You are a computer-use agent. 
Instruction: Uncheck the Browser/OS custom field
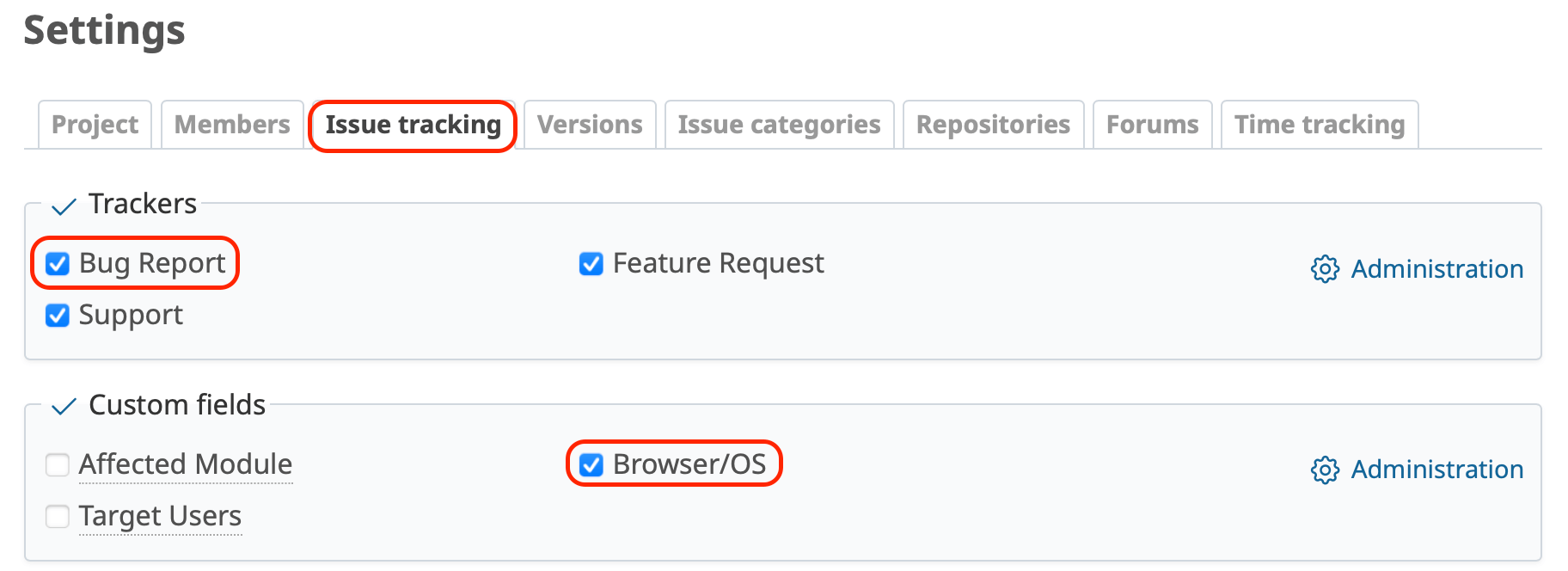pos(590,464)
